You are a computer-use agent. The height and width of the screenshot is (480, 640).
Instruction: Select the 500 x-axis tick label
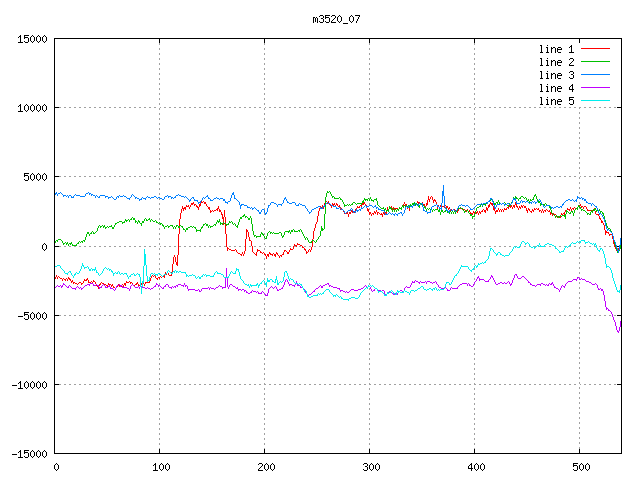579,466
